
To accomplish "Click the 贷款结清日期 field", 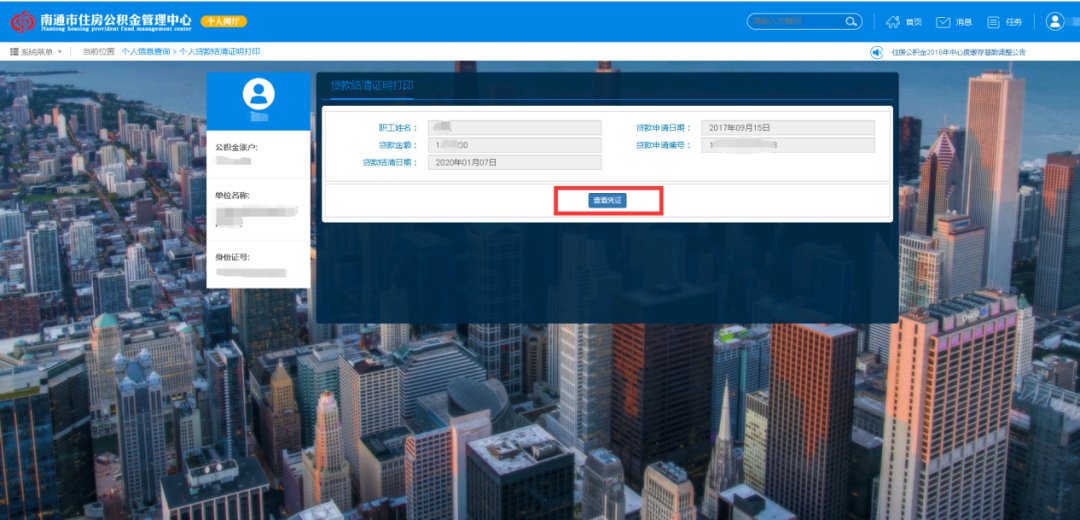I will [x=515, y=162].
